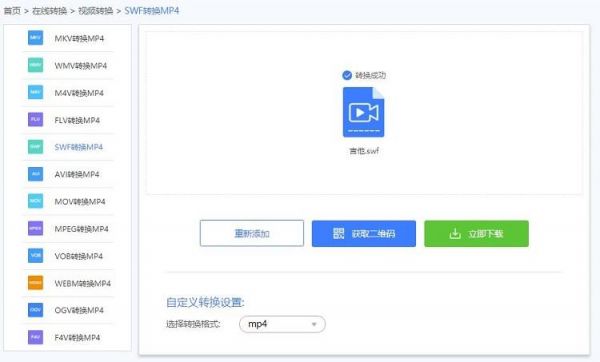Select the active SWF转换MP4 entry
Viewport: 600px width, 362px height.
tap(79, 147)
